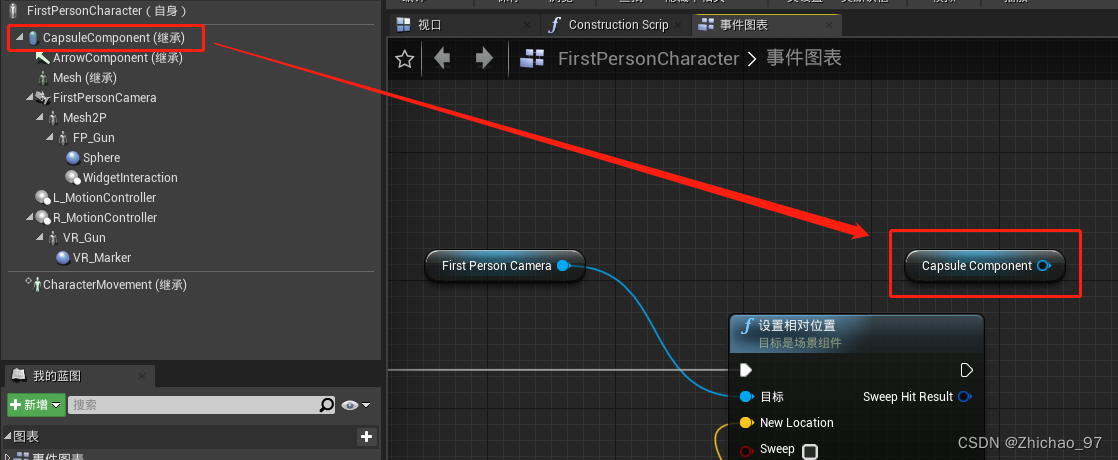Select FirstPersonCharacter (自身) root row
Screen dimensions: 1118x460
point(107,11)
